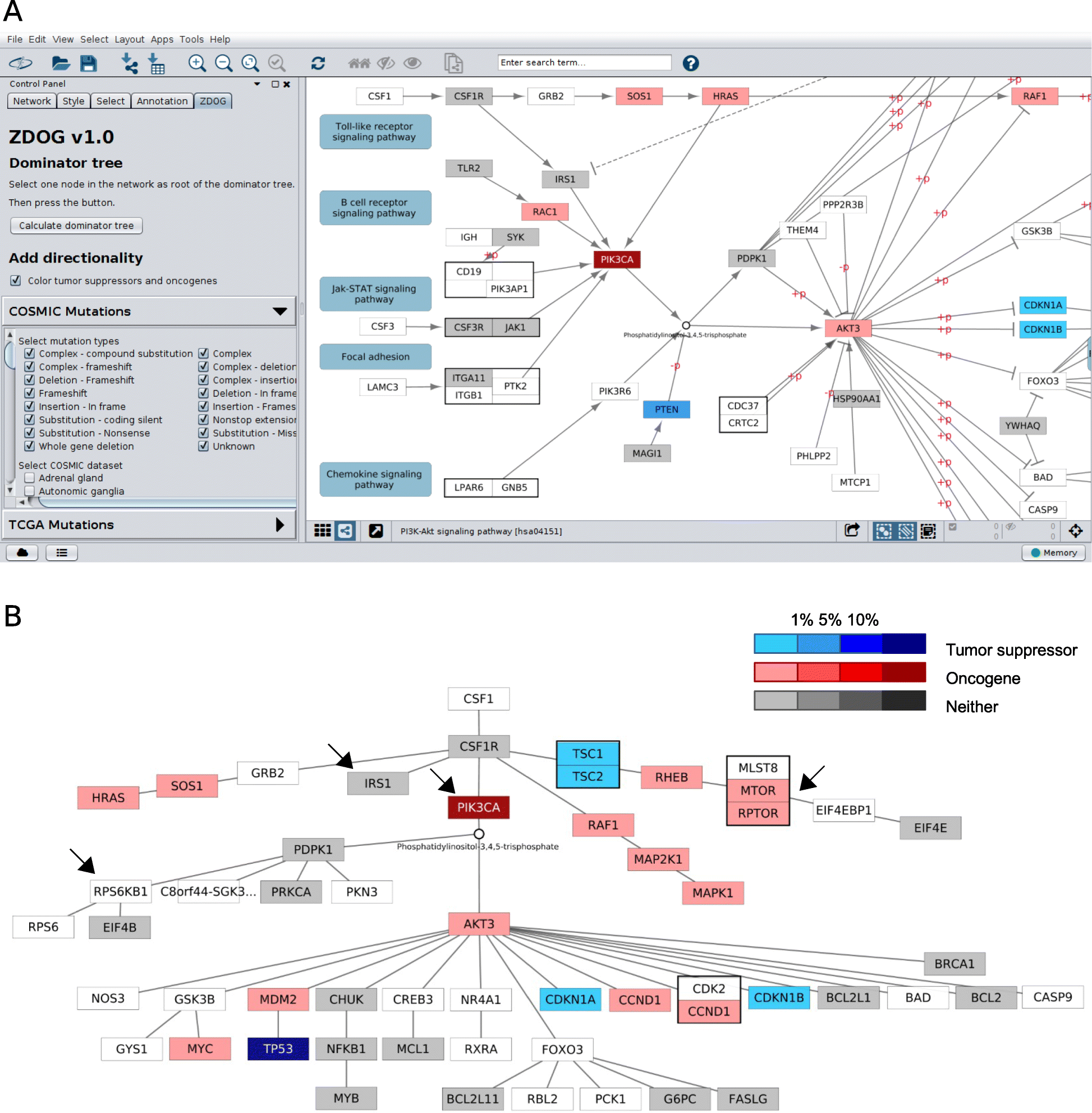
Task: Toggle Substitution - Nonsense checkbox
Action: pyautogui.click(x=30, y=433)
